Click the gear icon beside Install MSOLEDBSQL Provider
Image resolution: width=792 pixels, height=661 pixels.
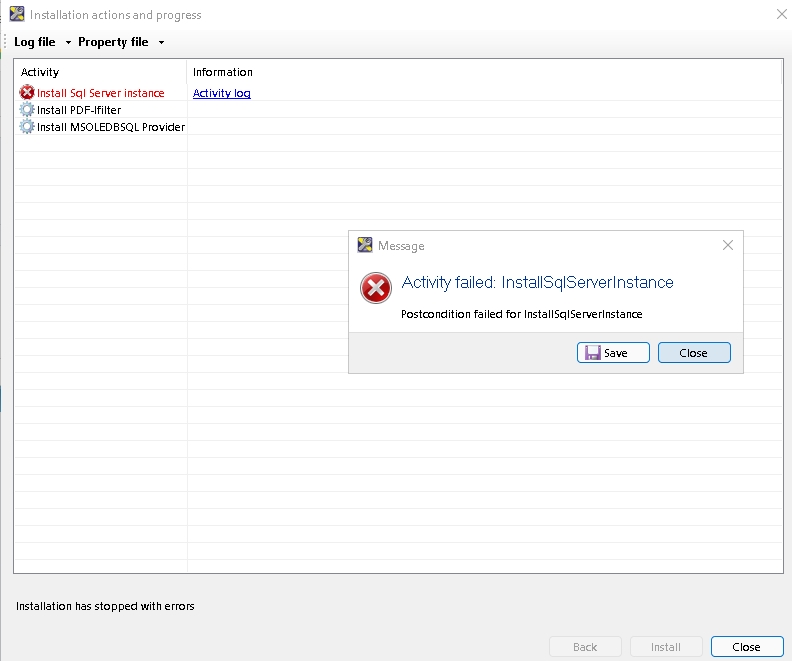(27, 127)
